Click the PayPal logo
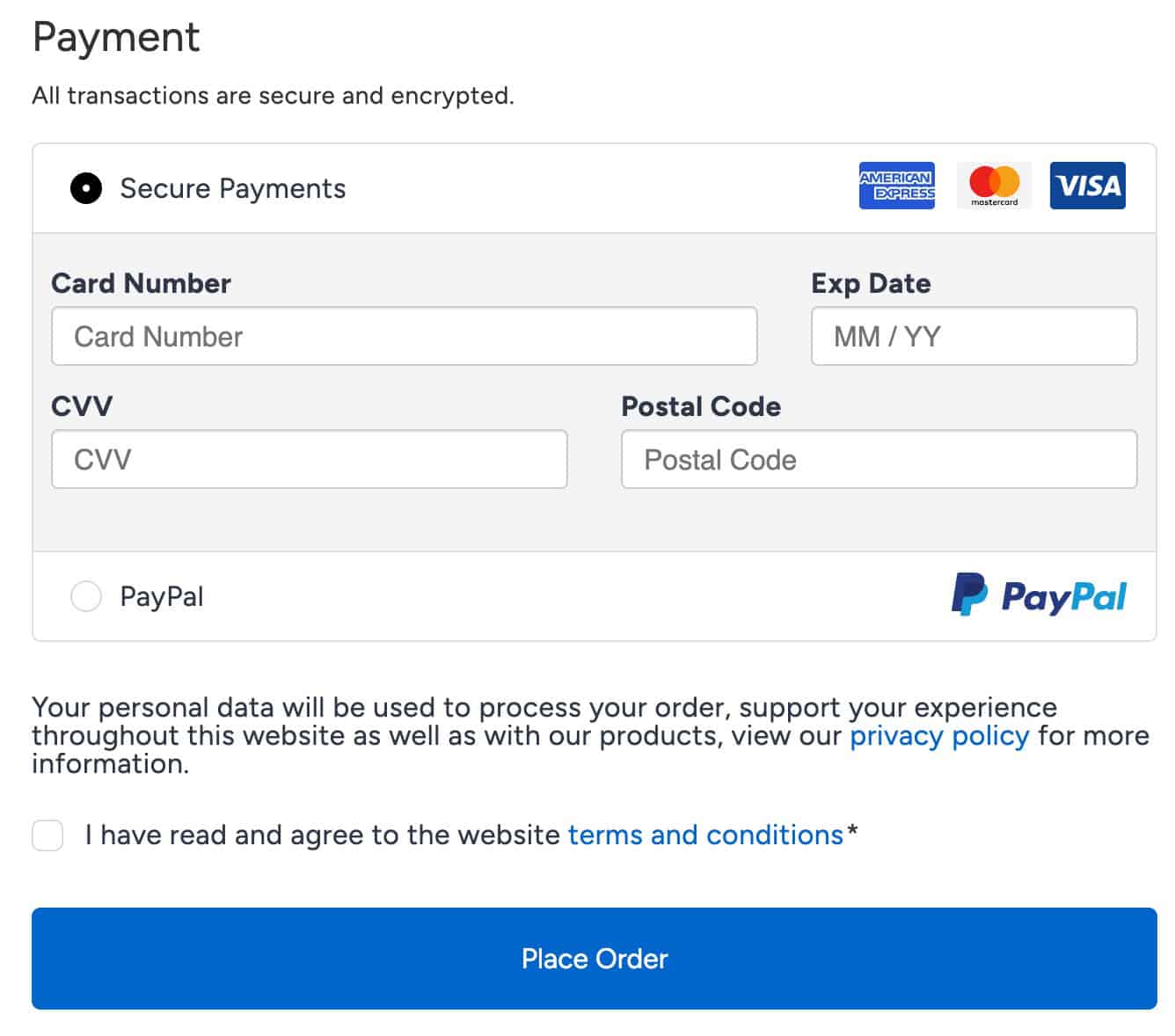 [1039, 595]
